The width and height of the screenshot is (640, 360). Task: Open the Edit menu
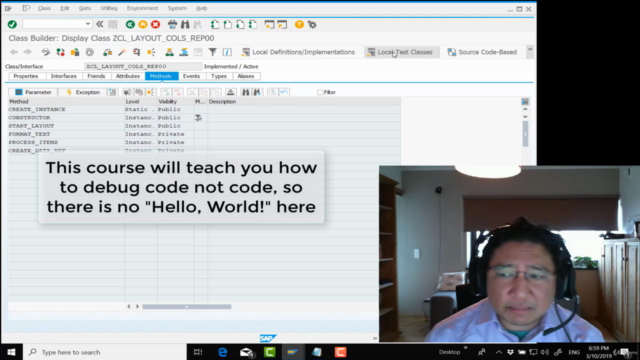coord(64,8)
